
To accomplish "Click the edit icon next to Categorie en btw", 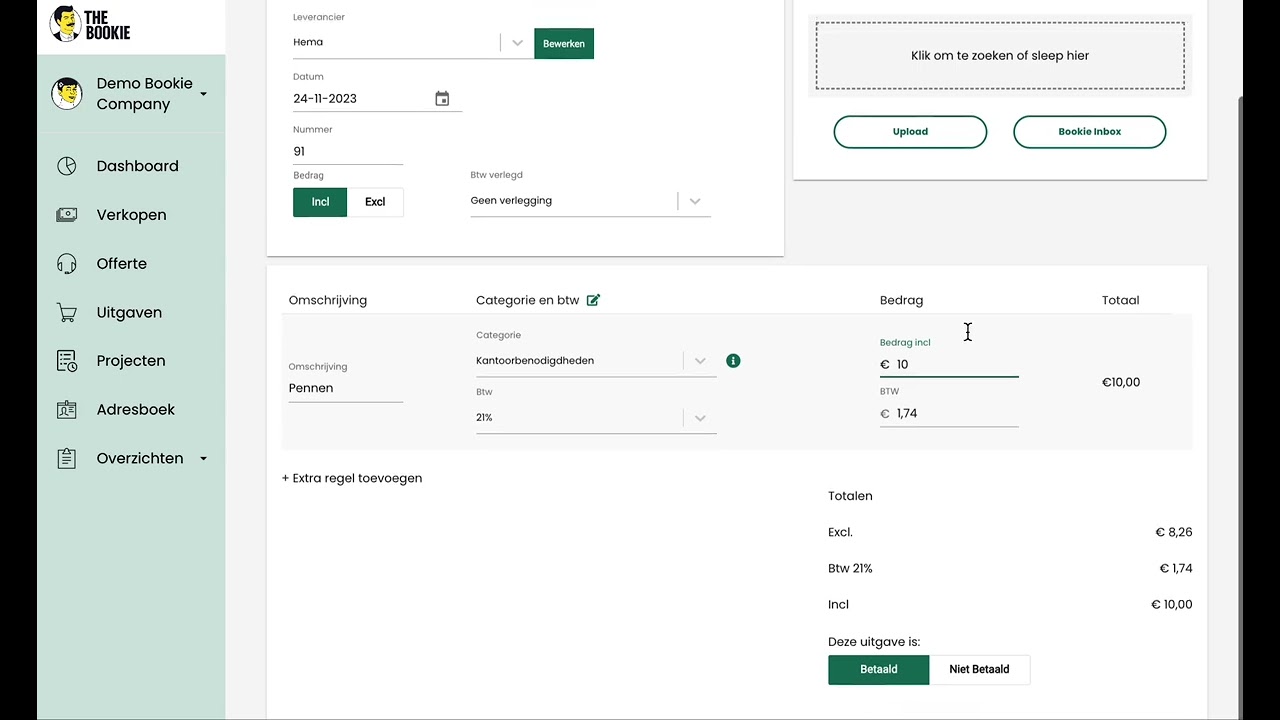I will (x=593, y=300).
